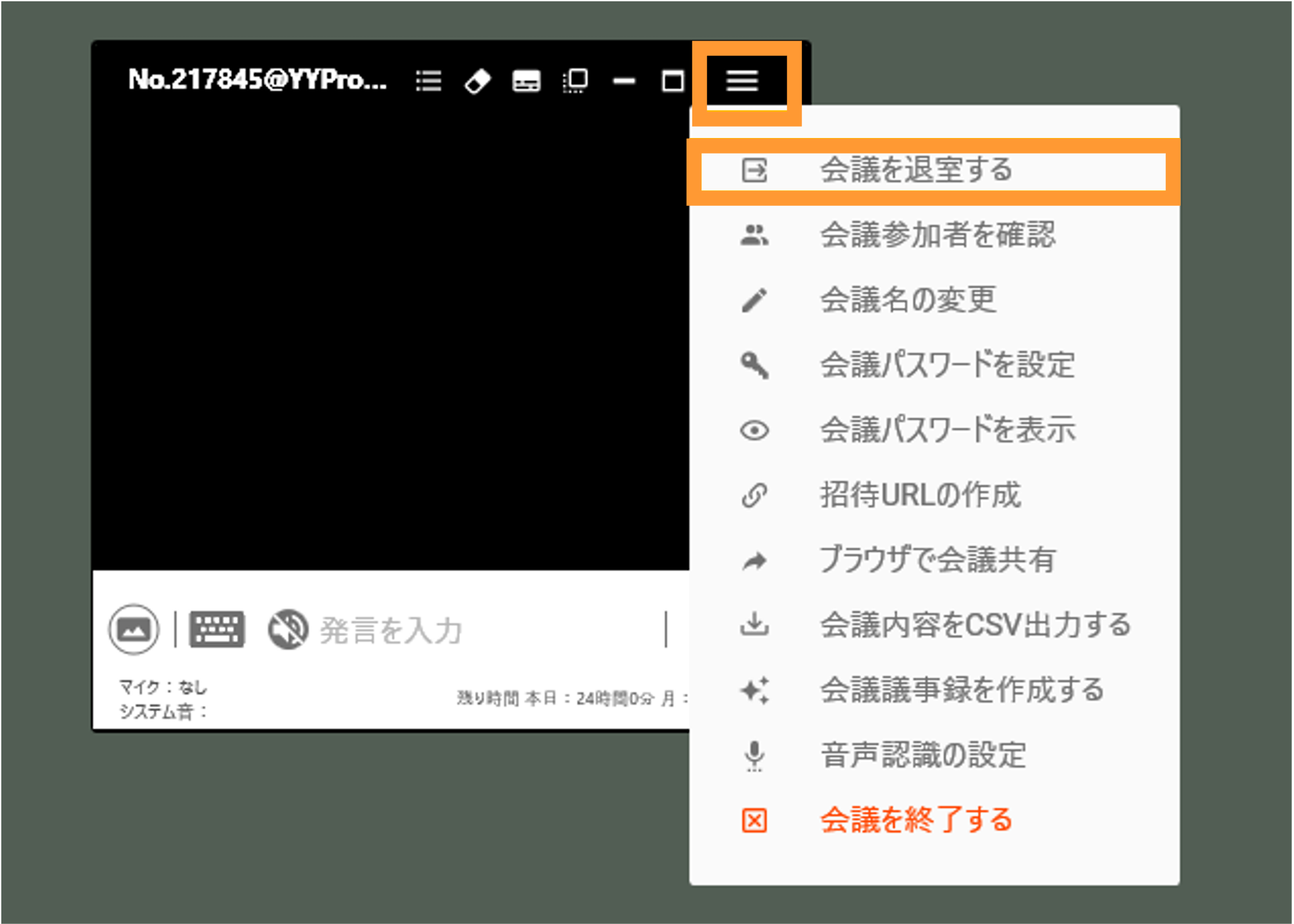Viewport: 1294px width, 924px height.
Task: Click 会議内容をCSV出力する download item
Action: coord(934,625)
